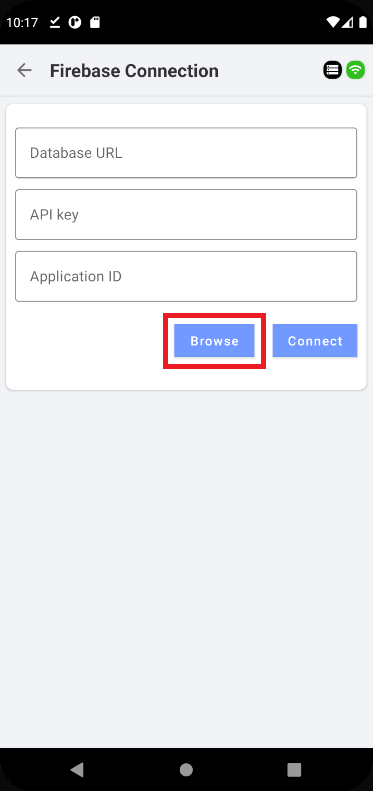Tap the Android back navigation triangle
The image size is (373, 791).
click(x=77, y=769)
